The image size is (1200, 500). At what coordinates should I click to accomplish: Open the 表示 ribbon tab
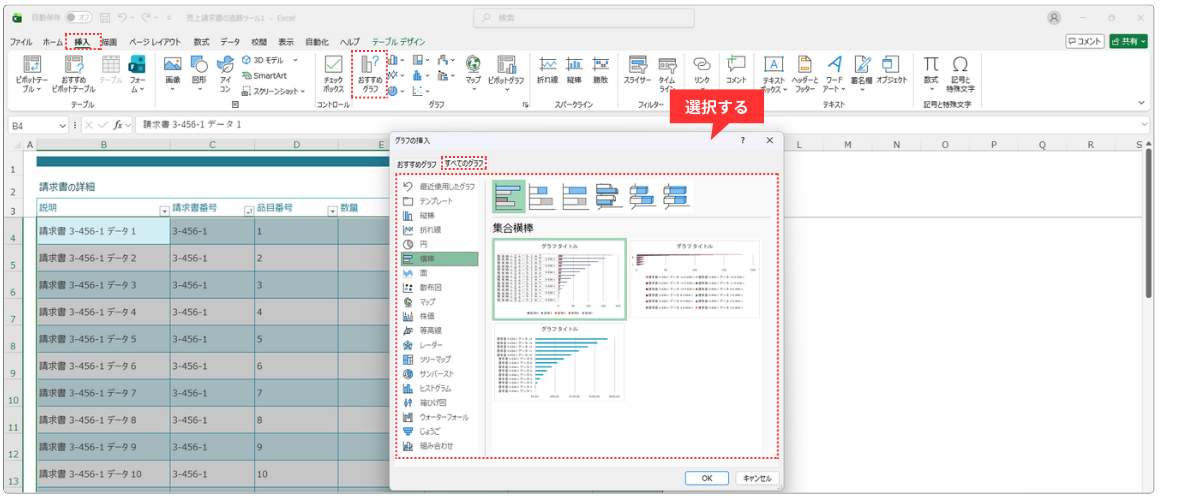tap(286, 42)
